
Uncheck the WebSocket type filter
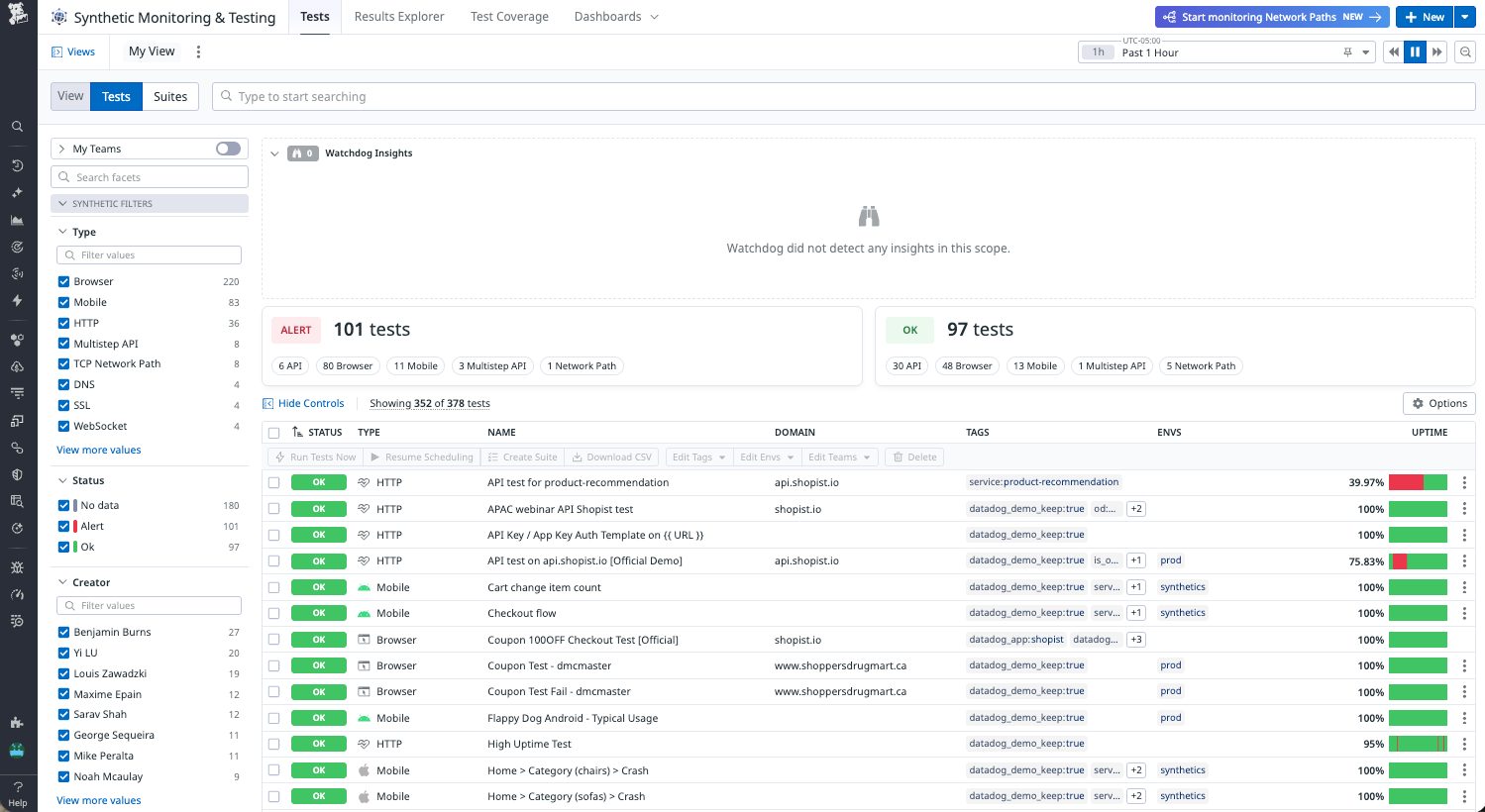click(x=63, y=426)
